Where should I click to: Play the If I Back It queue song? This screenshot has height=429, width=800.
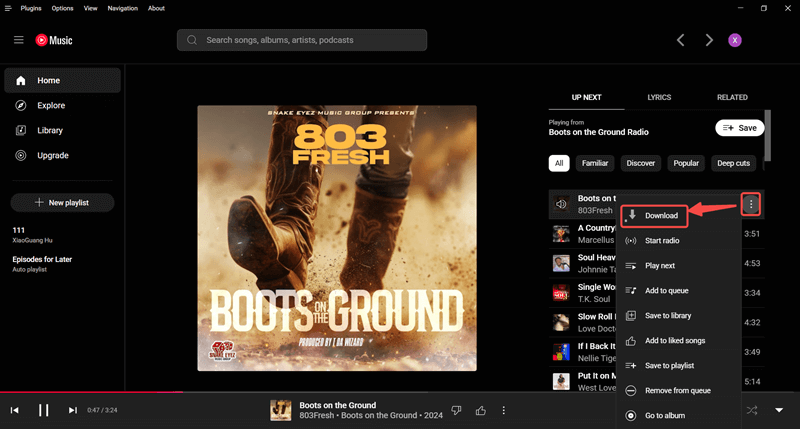[x=584, y=352]
